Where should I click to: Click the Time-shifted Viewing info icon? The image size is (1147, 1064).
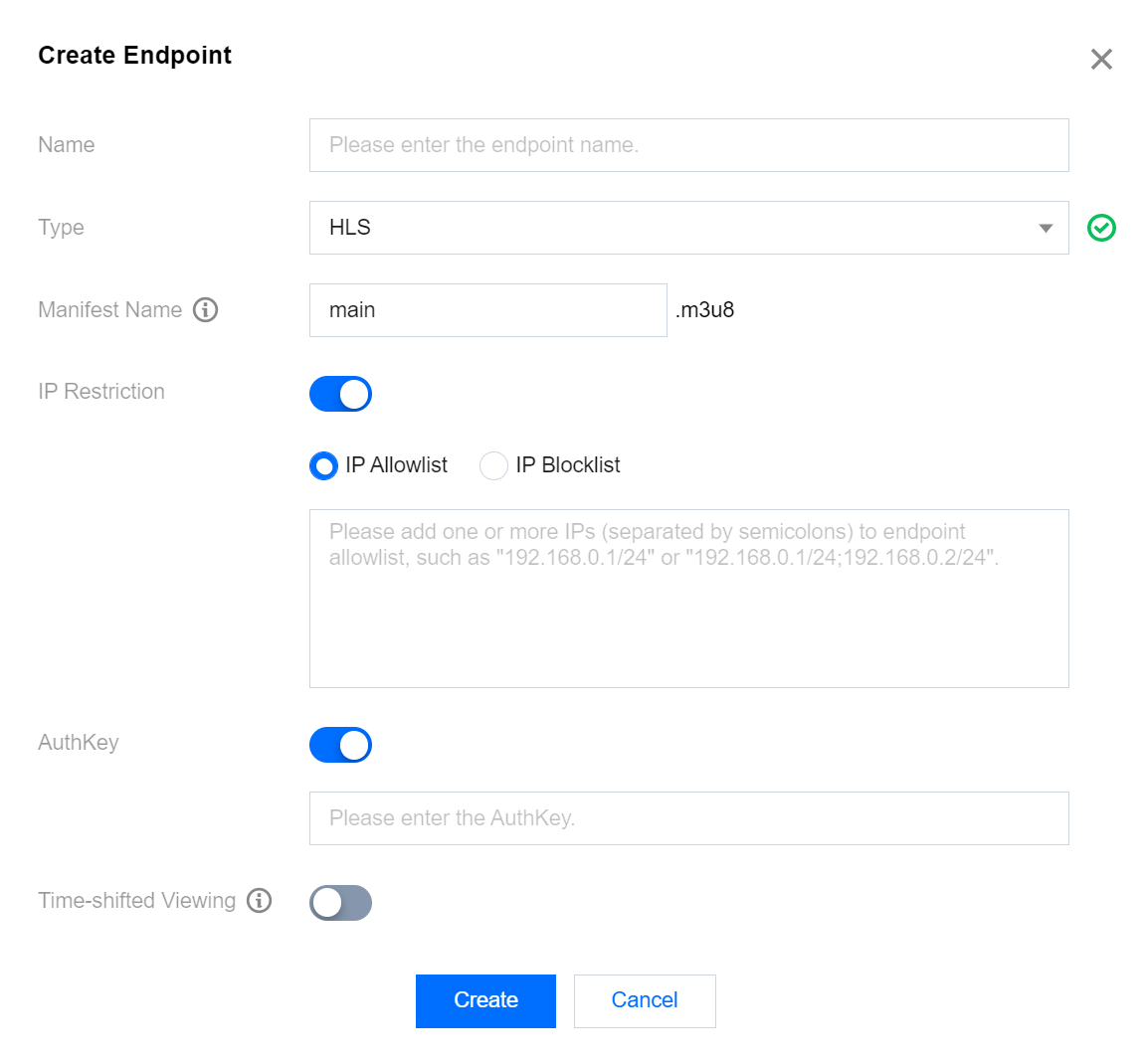coord(260,901)
